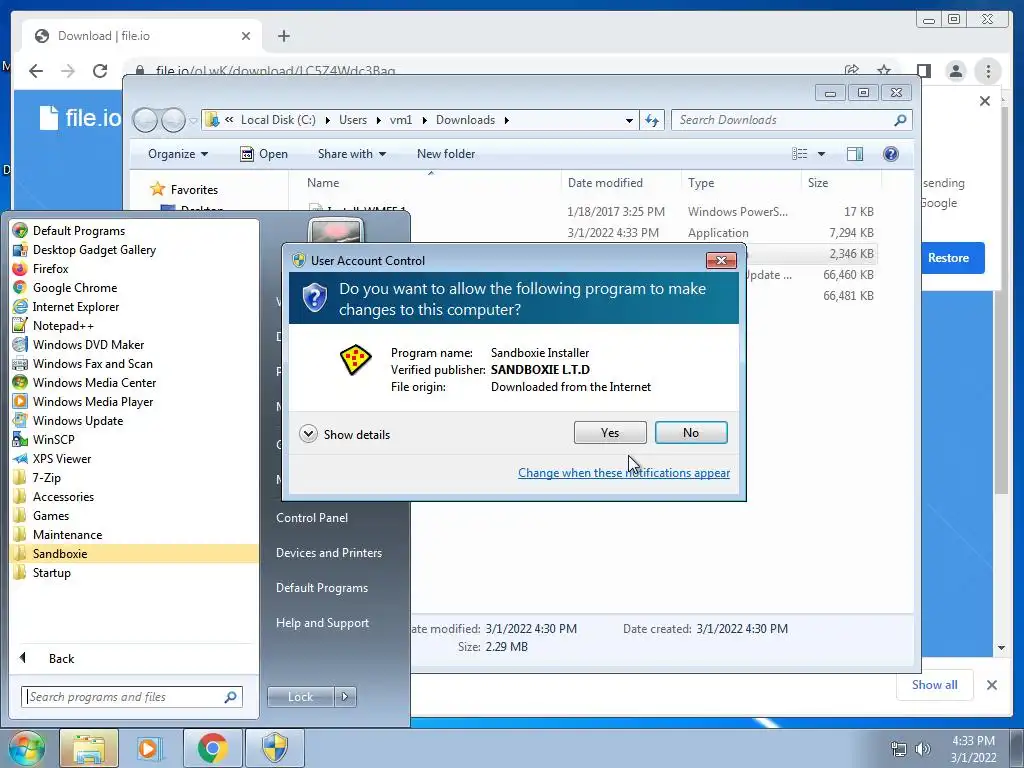Click Open in Explorer toolbar
Image resolution: width=1024 pixels, height=768 pixels.
click(x=264, y=154)
